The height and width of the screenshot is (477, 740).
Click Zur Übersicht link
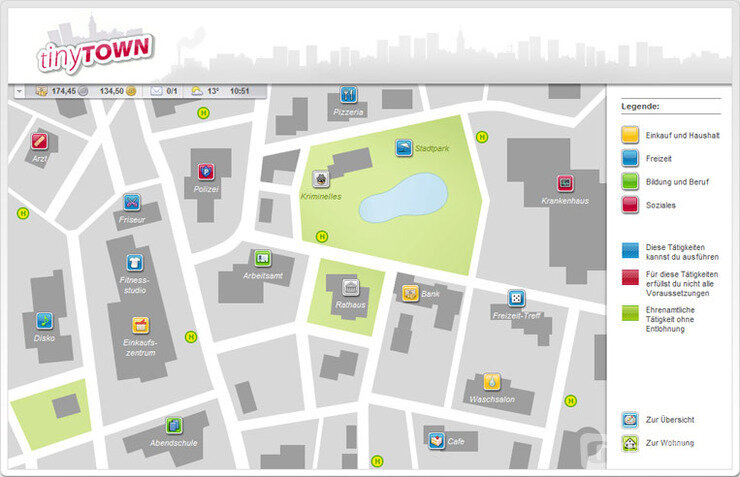630,420
